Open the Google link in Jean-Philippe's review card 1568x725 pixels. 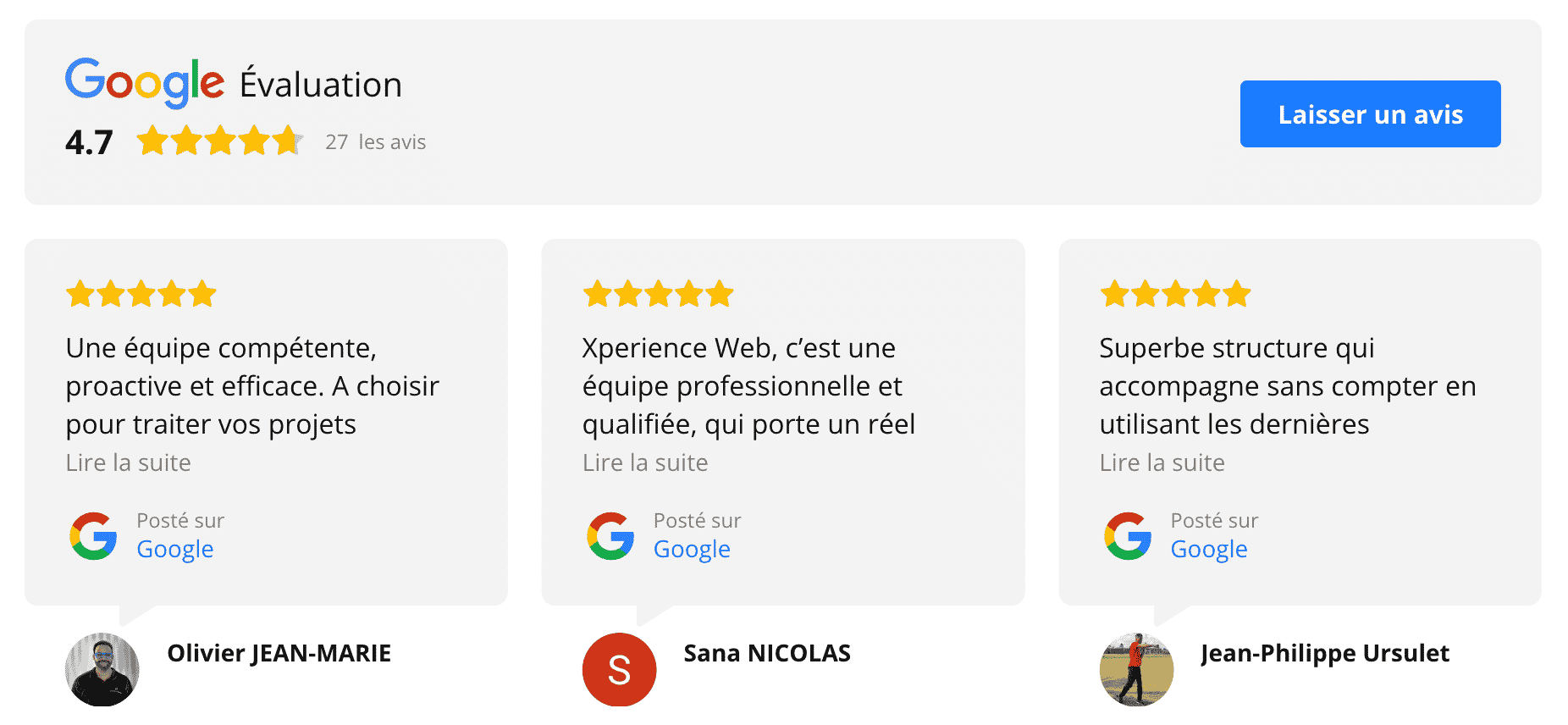[1209, 549]
